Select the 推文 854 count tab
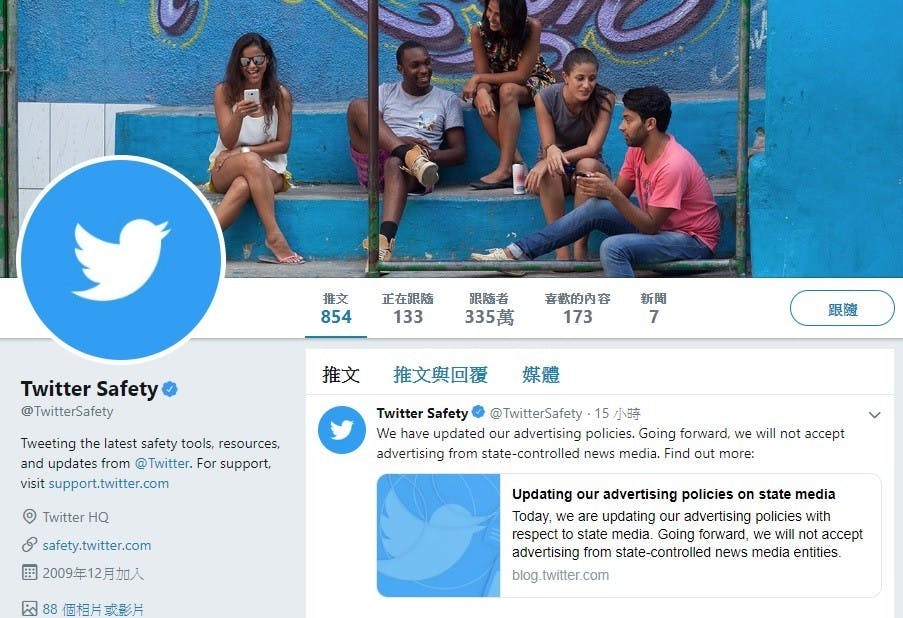The image size is (903, 618). [336, 309]
